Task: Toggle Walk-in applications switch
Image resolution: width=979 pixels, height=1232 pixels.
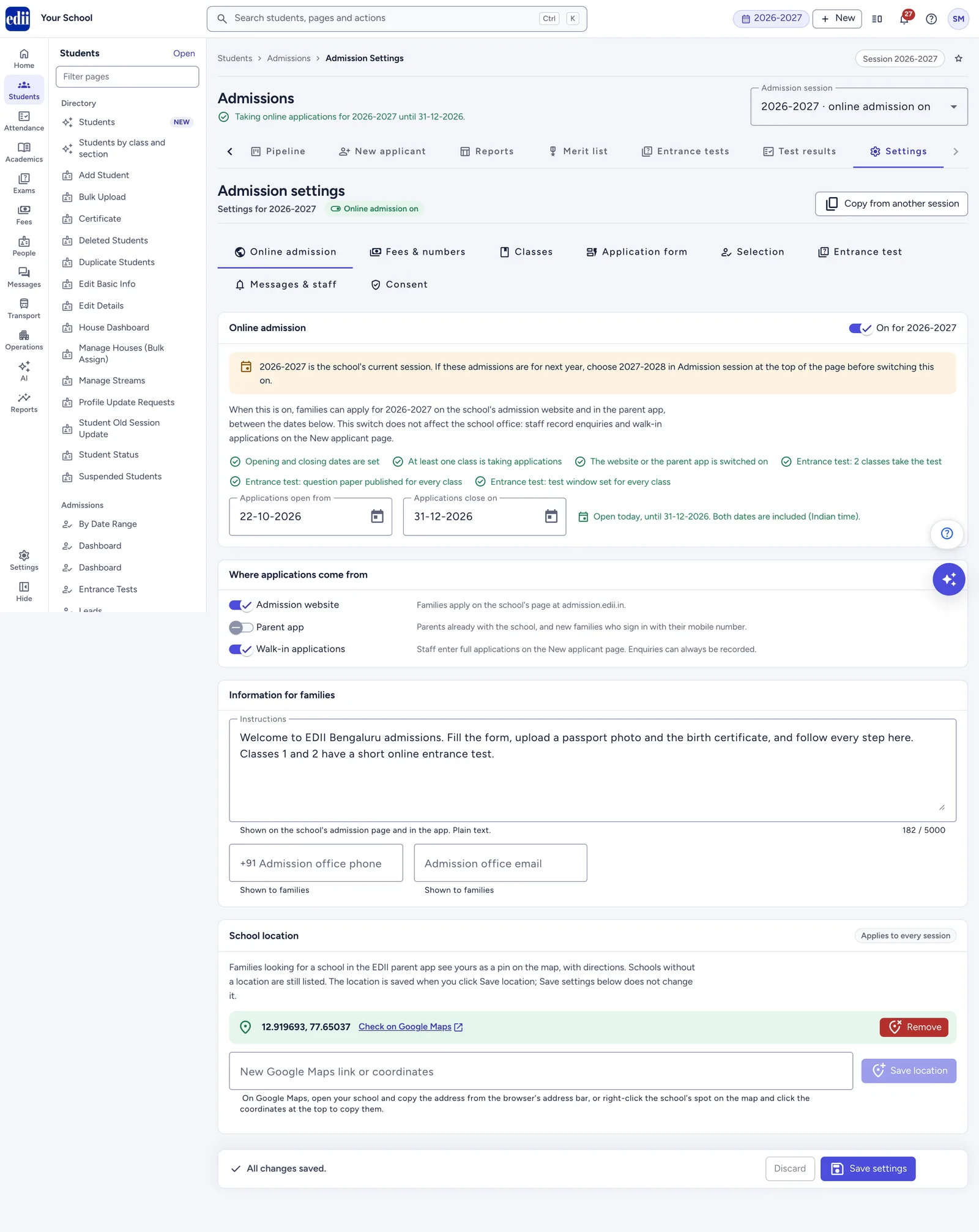Action: pos(240,649)
